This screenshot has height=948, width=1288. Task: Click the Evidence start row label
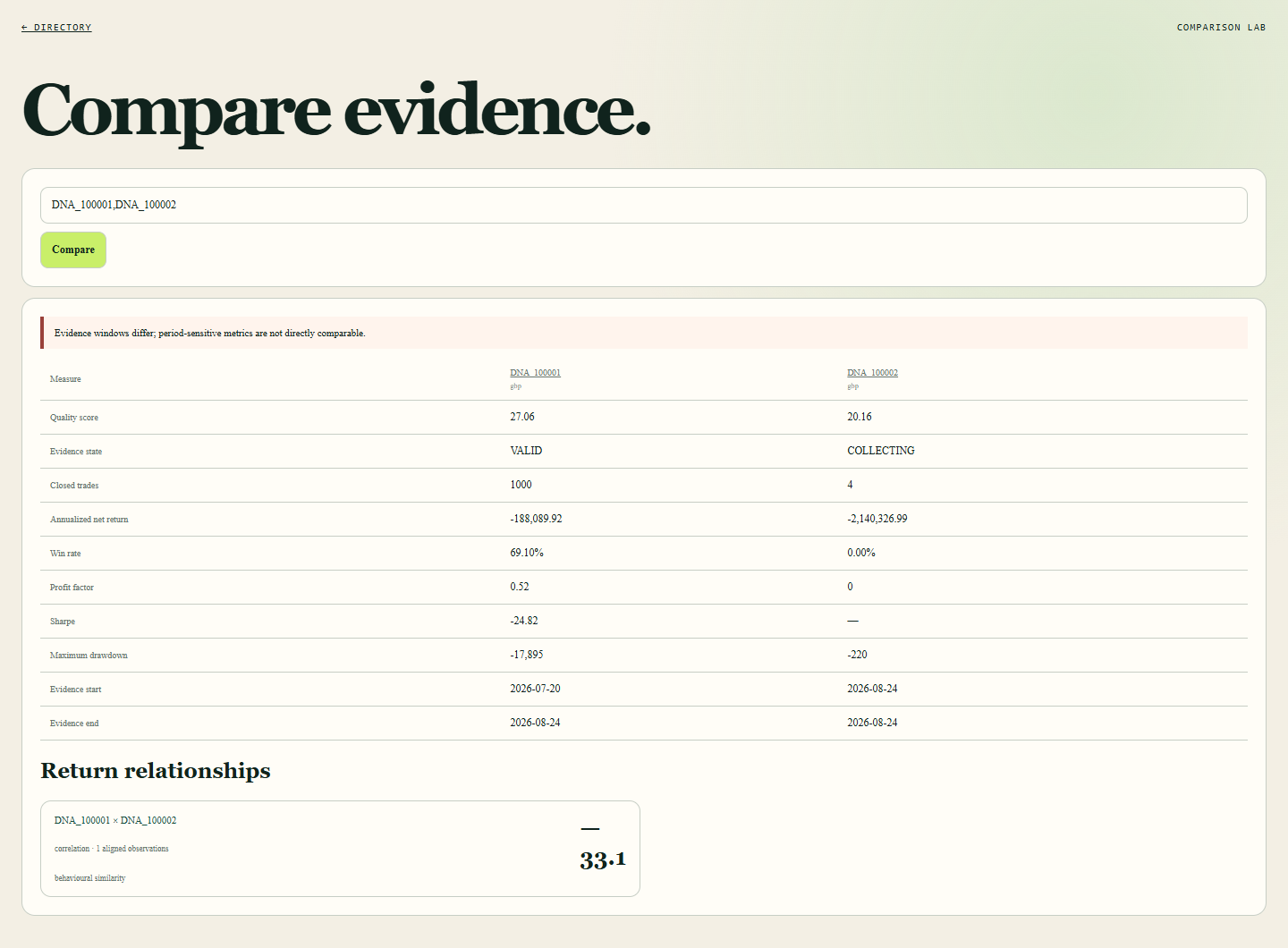tap(76, 690)
